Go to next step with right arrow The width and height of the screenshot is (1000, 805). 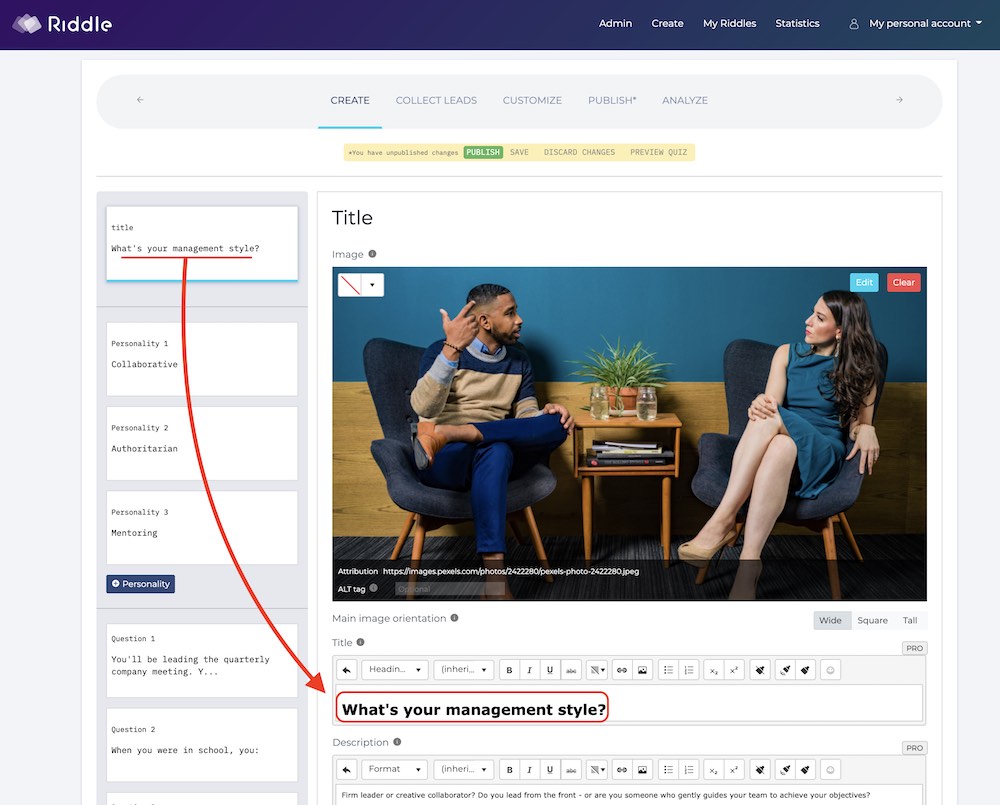pos(899,100)
